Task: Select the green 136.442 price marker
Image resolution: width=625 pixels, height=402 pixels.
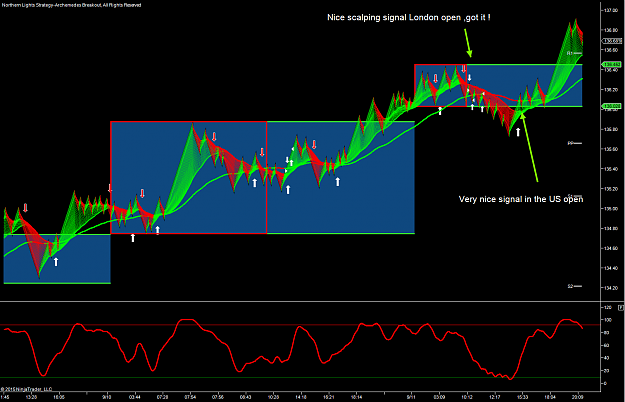Action: (612, 64)
